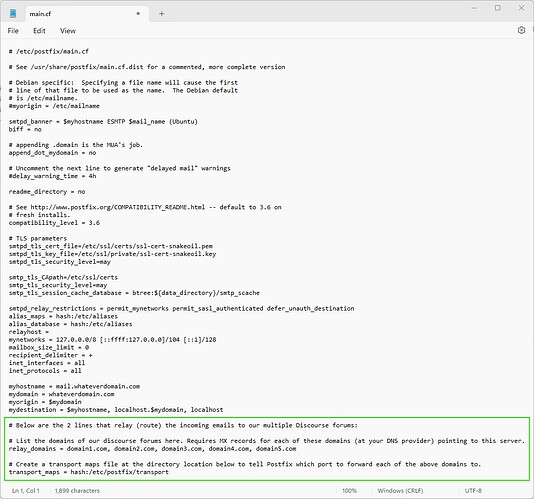Viewport: 534px width, 499px height.
Task: Click the 'inet_protocols = all' line
Action: pos(45,371)
